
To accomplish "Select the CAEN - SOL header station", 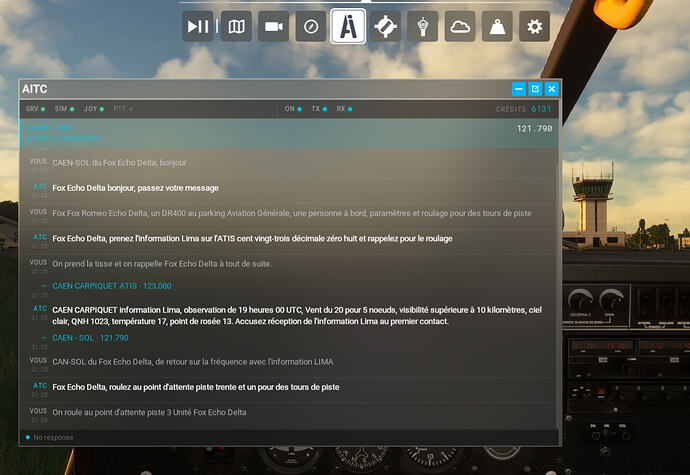I will [x=50, y=128].
